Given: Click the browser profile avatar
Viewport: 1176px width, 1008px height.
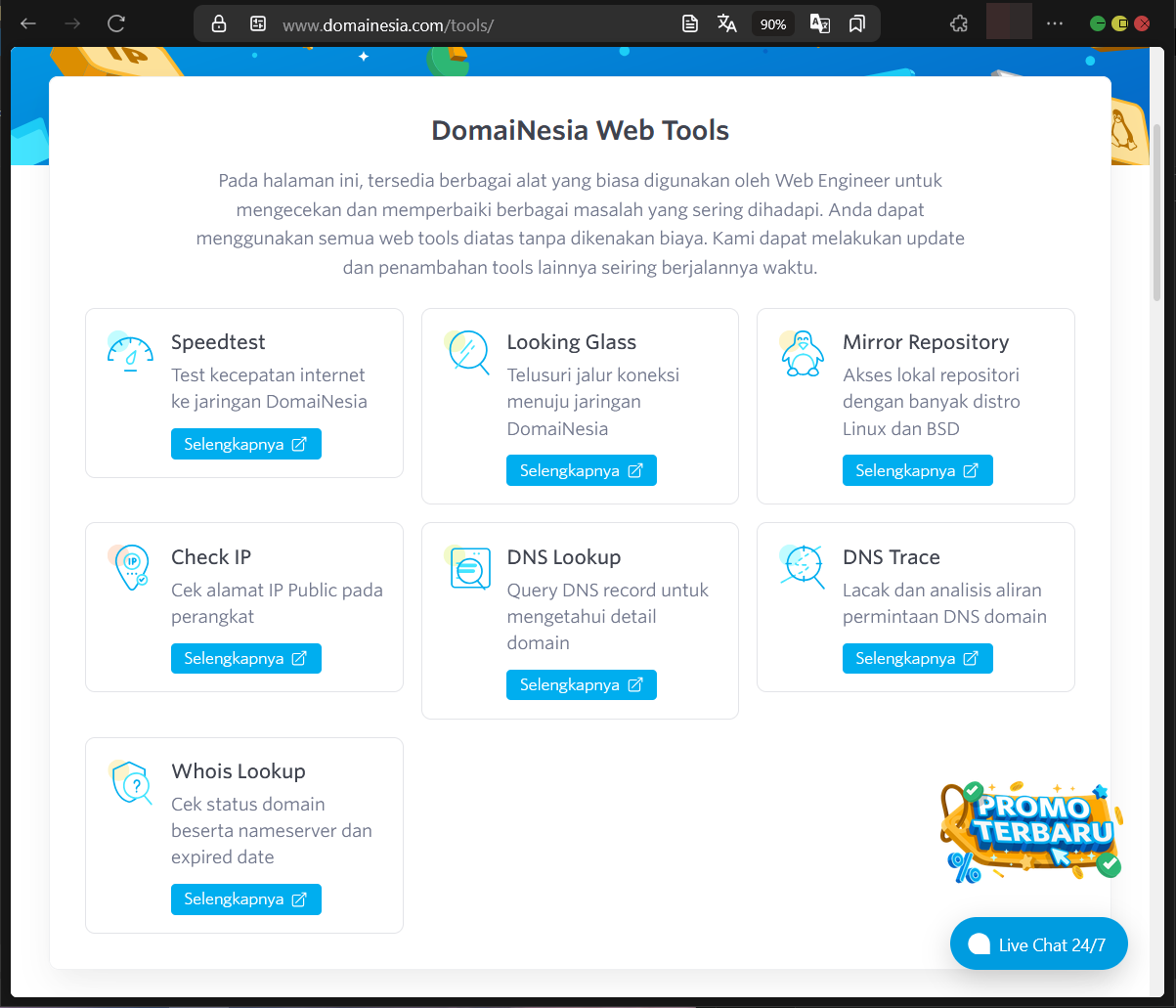Looking at the screenshot, I should pos(1009,22).
